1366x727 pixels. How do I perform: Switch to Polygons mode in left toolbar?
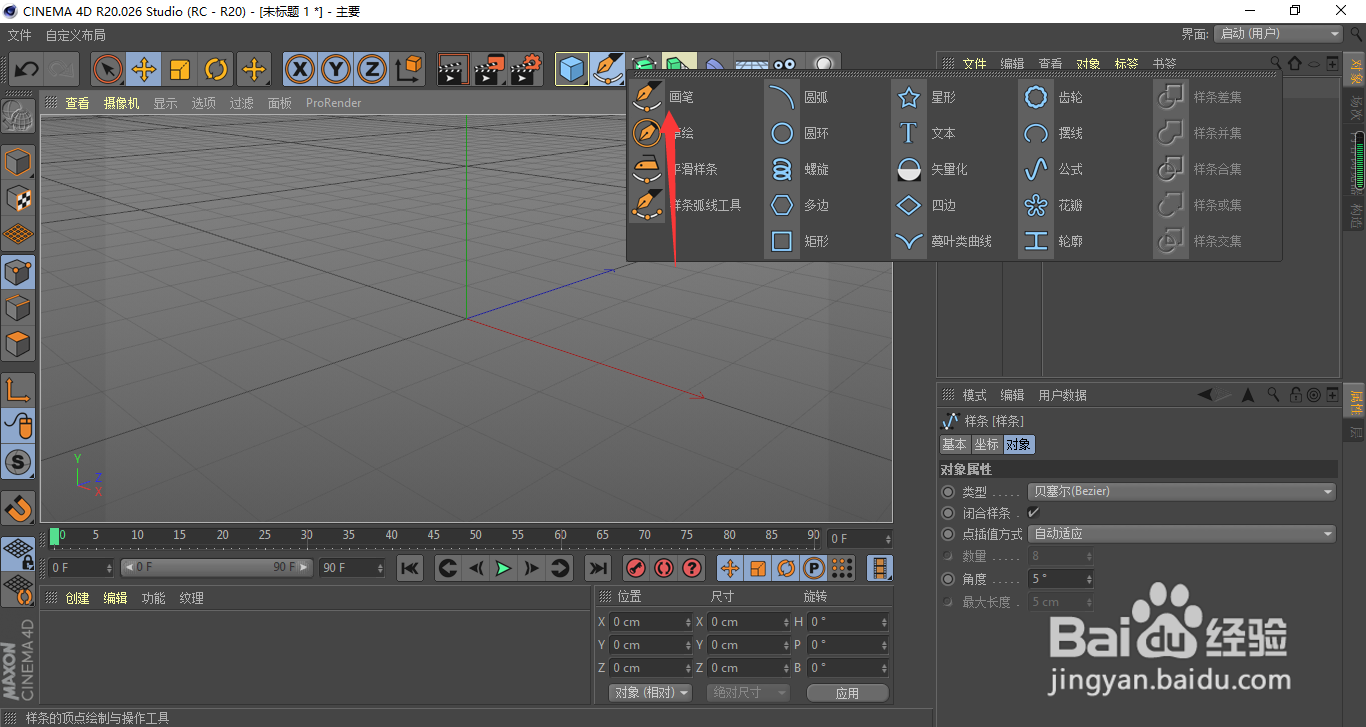(x=18, y=344)
